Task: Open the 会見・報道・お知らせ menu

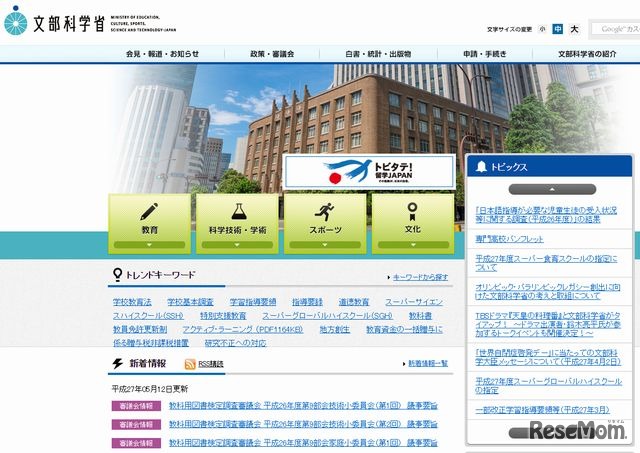Action: [162, 54]
